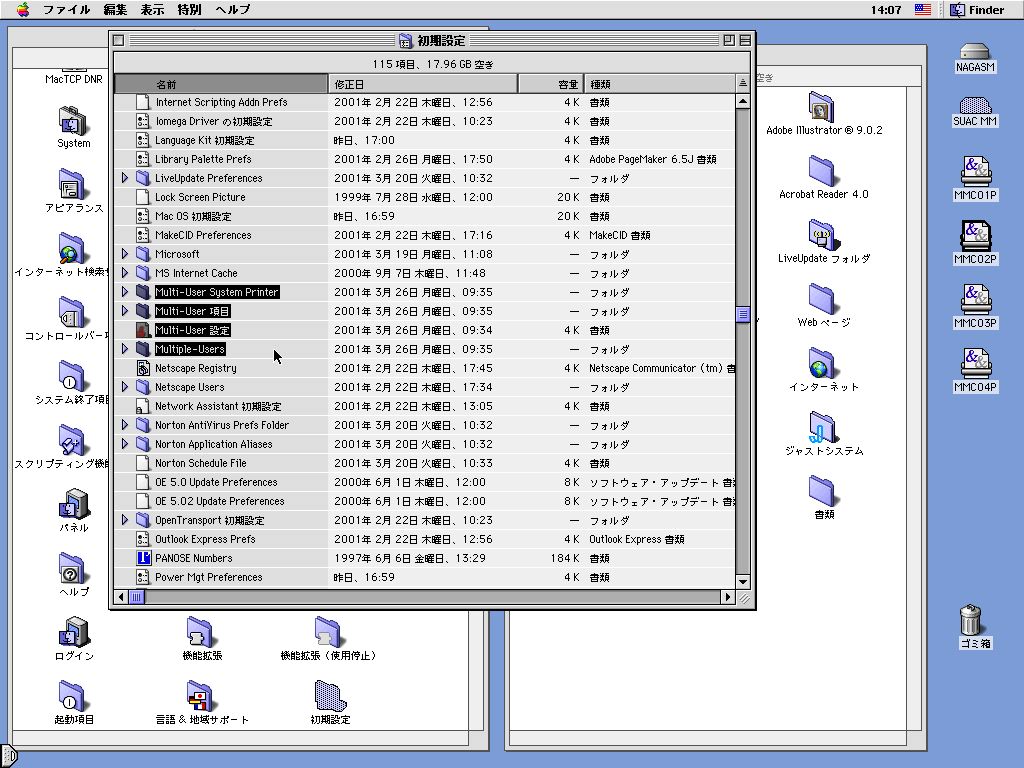The image size is (1024, 768).
Task: Select the Lock Screen Picture file
Action: (200, 197)
